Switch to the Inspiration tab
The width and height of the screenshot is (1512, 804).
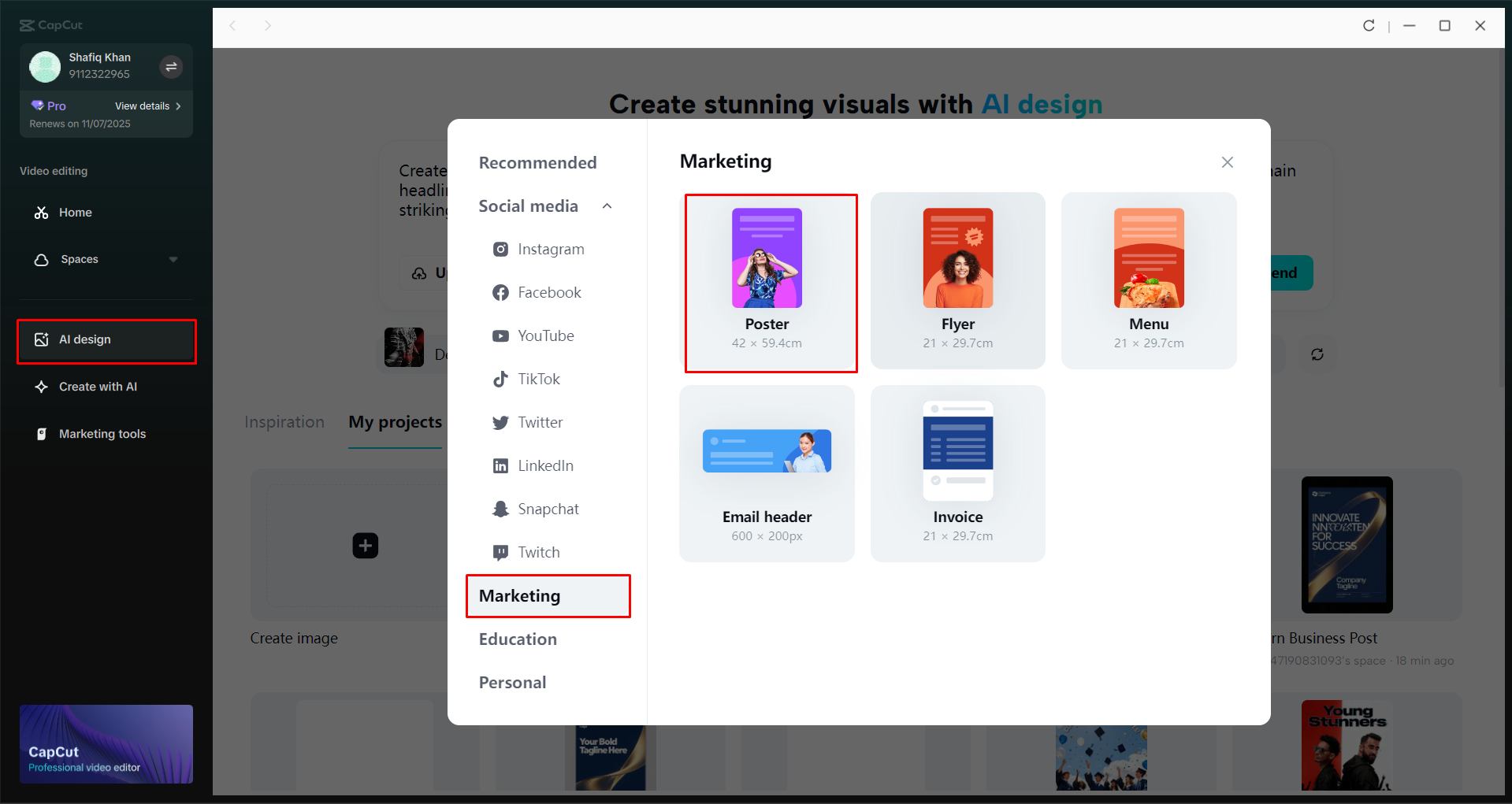[x=284, y=422]
